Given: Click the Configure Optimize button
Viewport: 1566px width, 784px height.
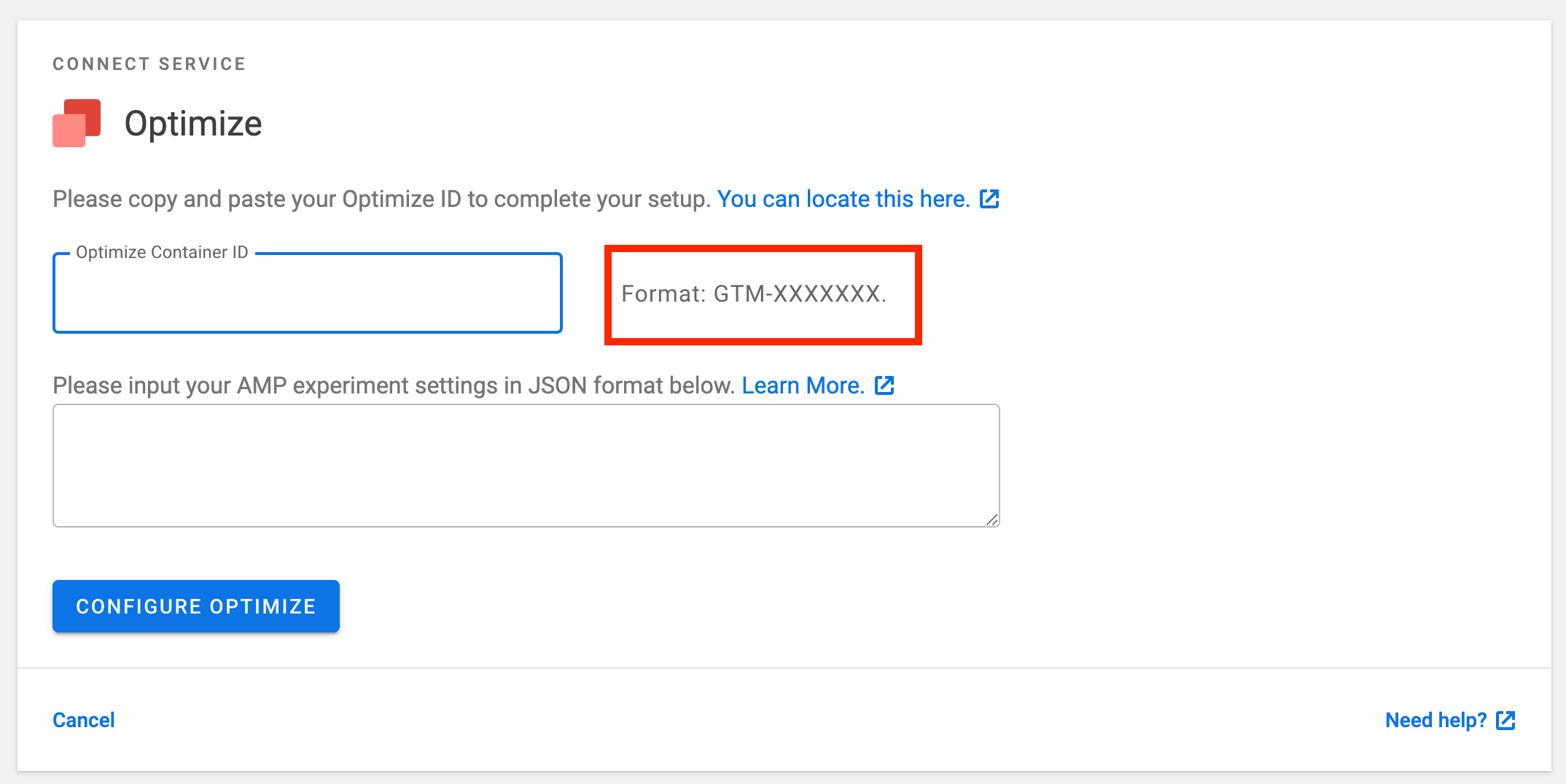Looking at the screenshot, I should click(195, 605).
